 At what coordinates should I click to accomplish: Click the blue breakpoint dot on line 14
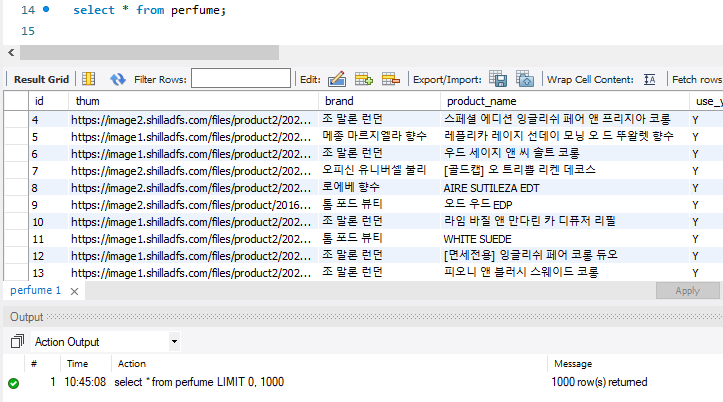click(x=46, y=9)
